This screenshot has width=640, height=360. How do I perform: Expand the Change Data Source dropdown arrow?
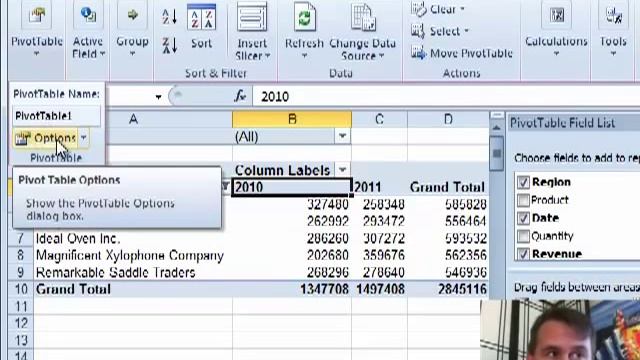point(382,56)
